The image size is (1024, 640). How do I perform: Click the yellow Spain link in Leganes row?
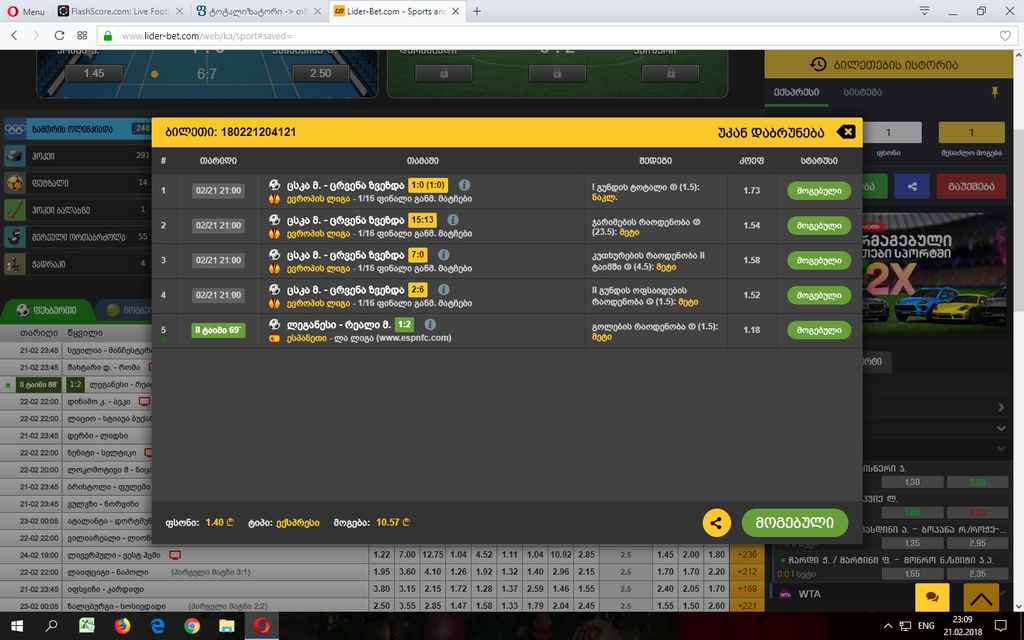pyautogui.click(x=306, y=338)
